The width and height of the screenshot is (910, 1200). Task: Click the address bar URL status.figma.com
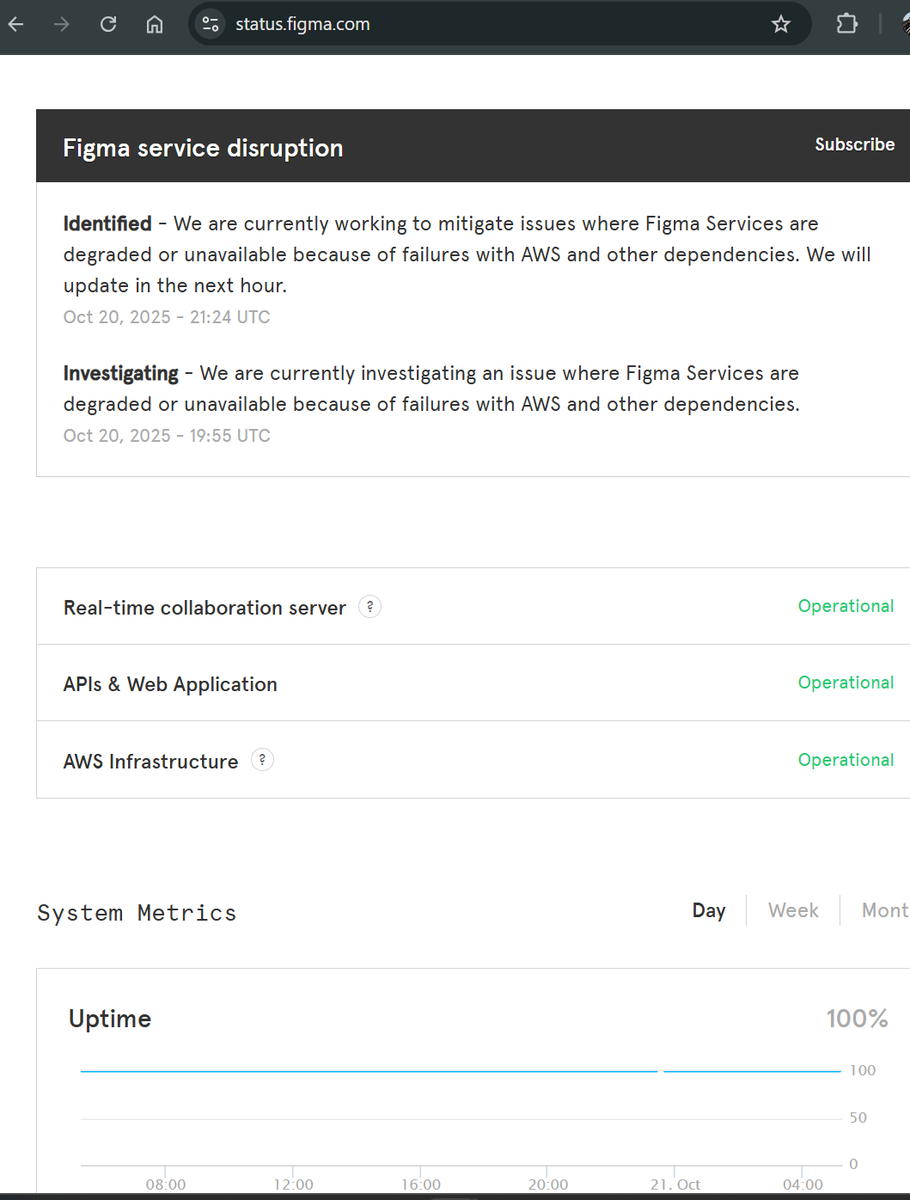(x=302, y=24)
